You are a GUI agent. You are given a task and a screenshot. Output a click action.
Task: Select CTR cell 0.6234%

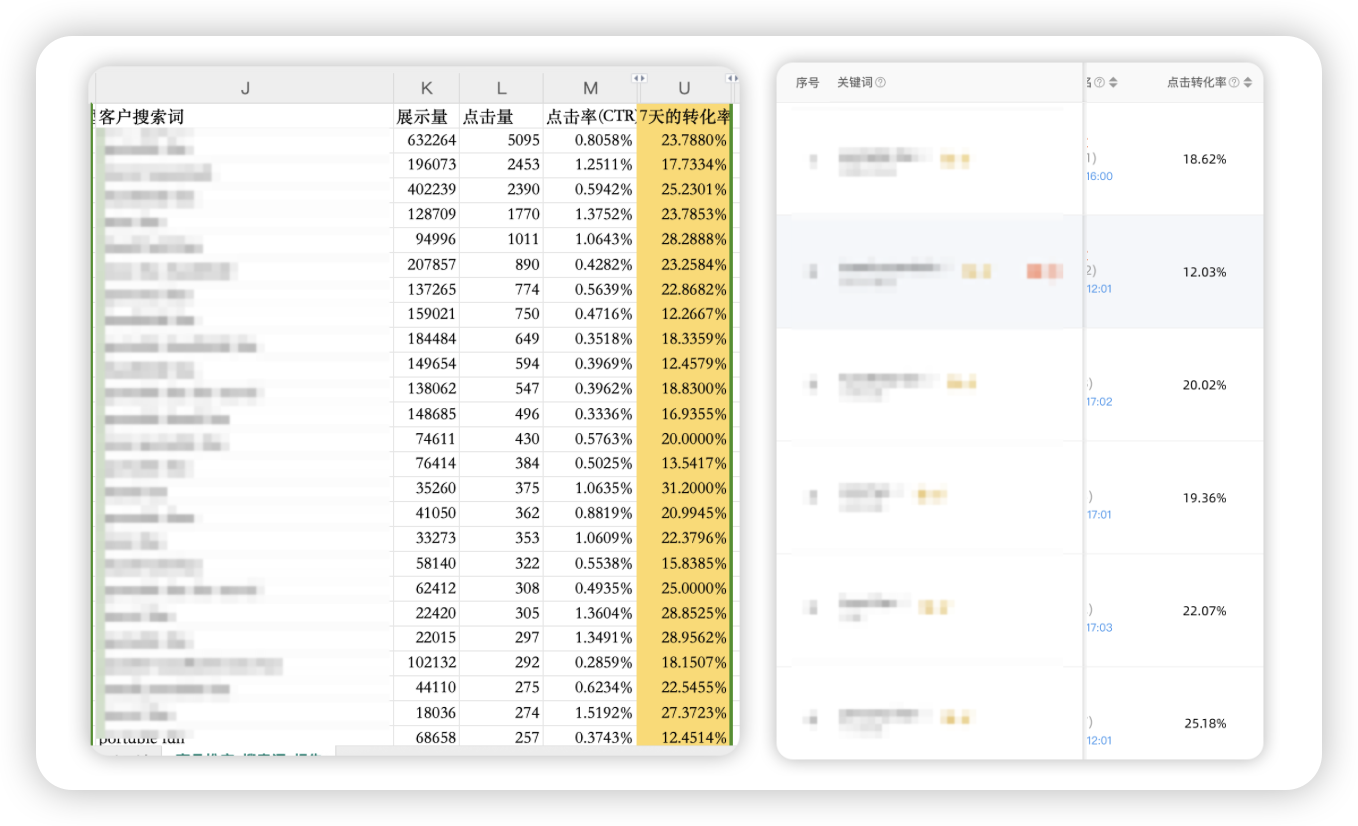(590, 688)
